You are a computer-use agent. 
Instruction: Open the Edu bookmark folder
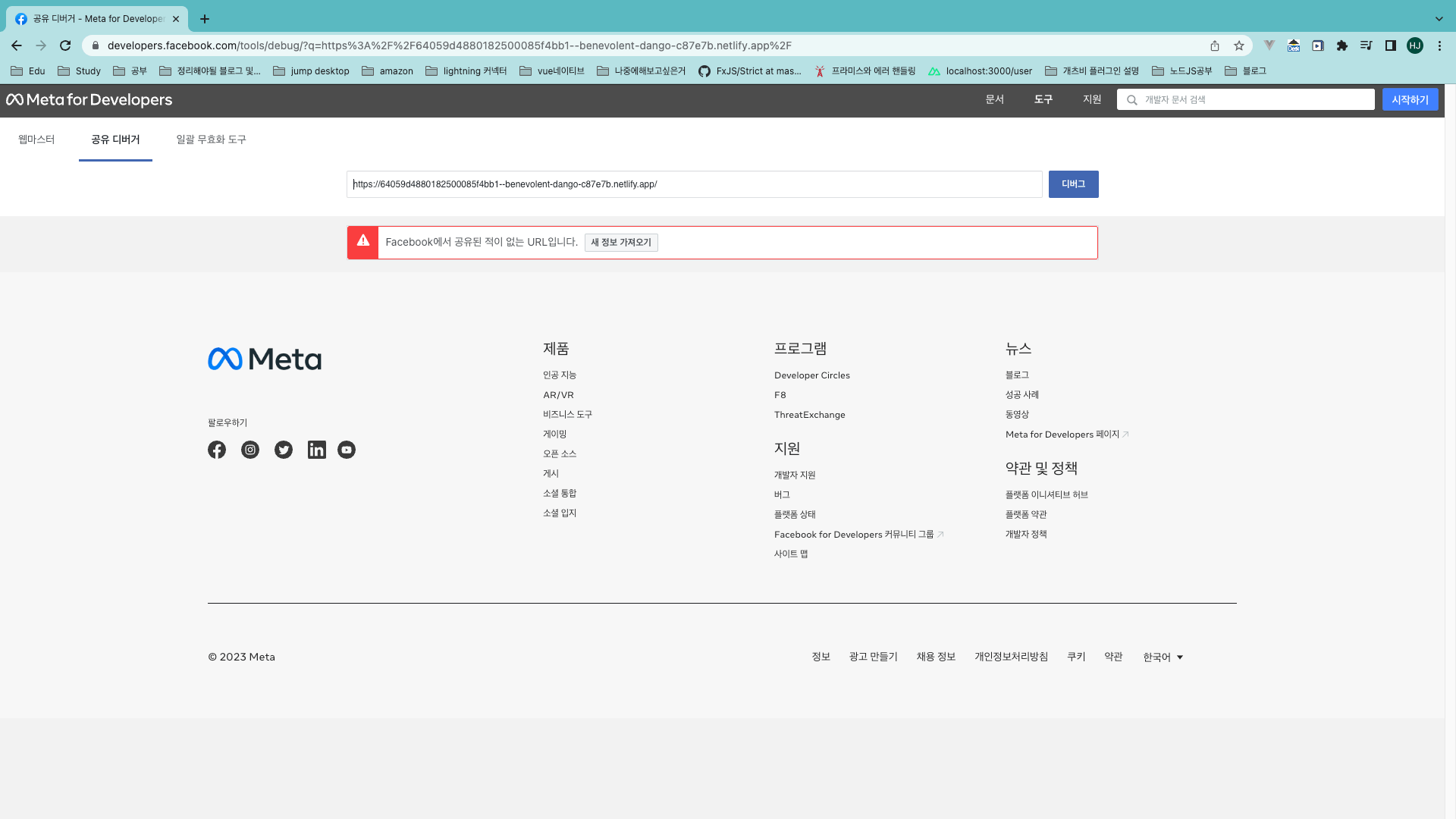[28, 71]
